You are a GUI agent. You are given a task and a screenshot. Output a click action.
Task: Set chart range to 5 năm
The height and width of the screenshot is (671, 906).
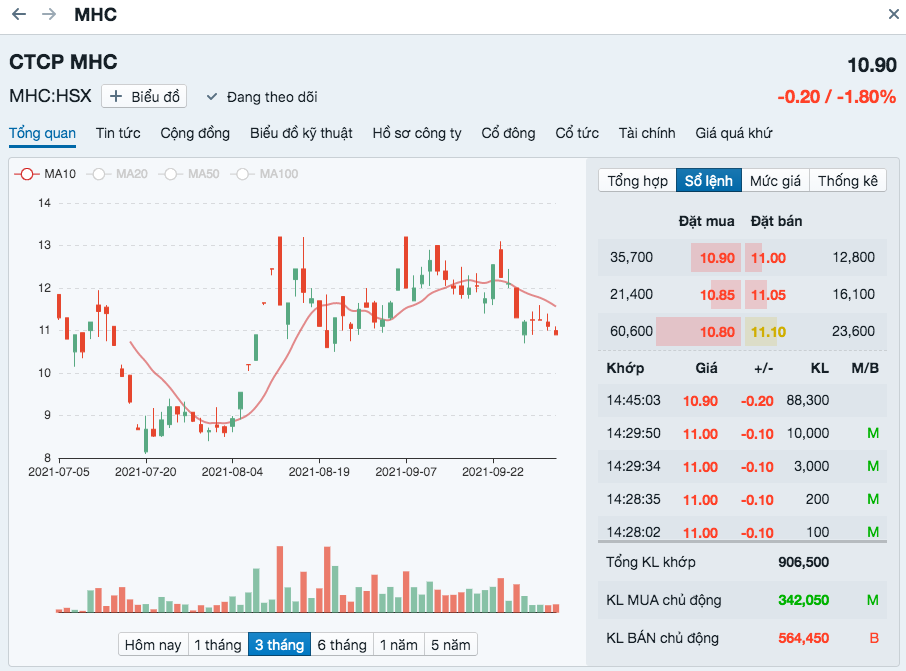click(x=451, y=644)
